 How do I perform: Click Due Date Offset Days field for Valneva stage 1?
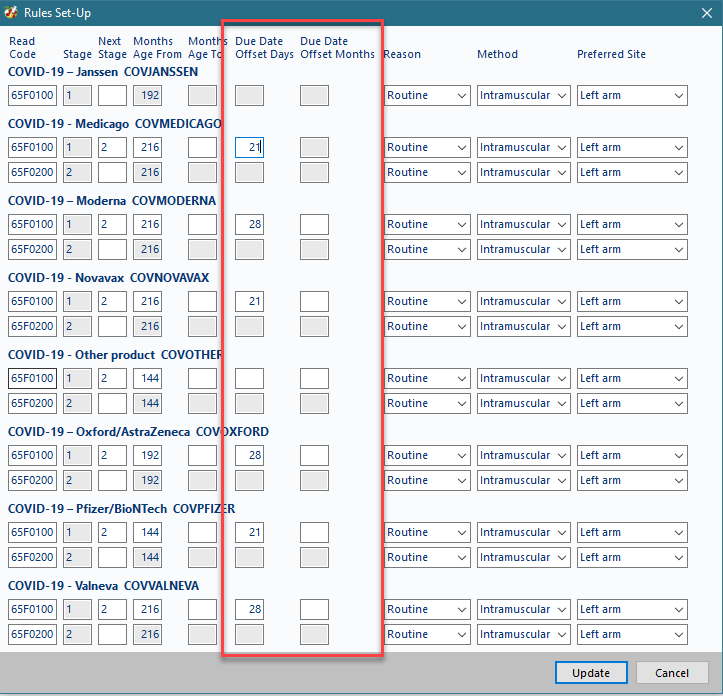(249, 610)
